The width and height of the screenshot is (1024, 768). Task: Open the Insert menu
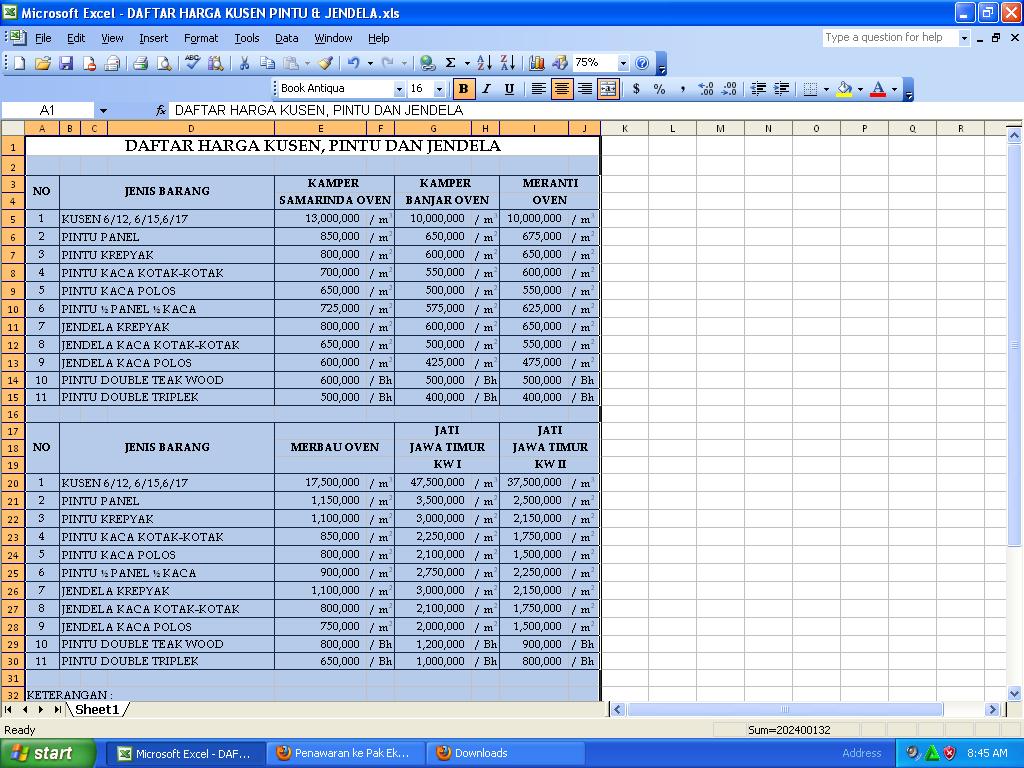pyautogui.click(x=153, y=39)
